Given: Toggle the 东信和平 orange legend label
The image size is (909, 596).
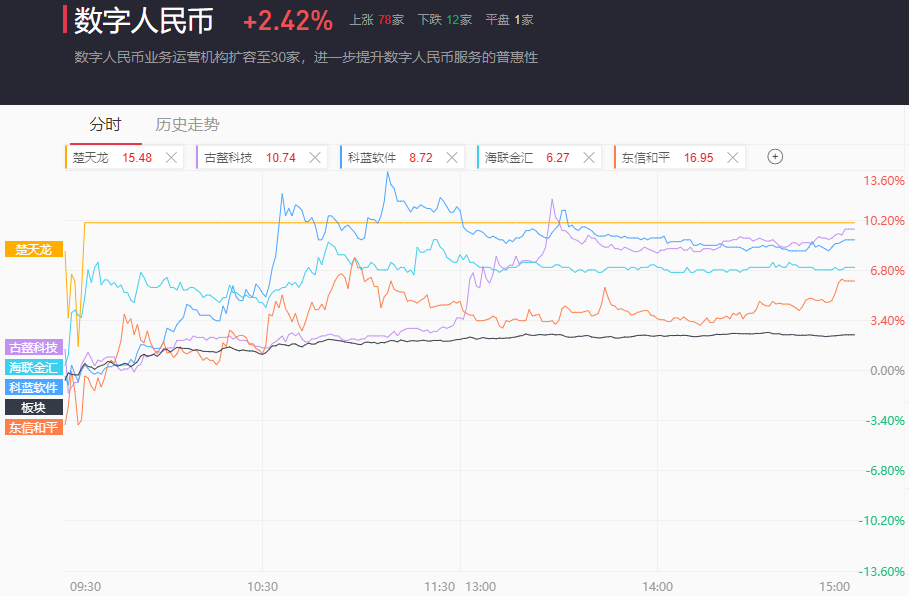Looking at the screenshot, I should [x=34, y=427].
